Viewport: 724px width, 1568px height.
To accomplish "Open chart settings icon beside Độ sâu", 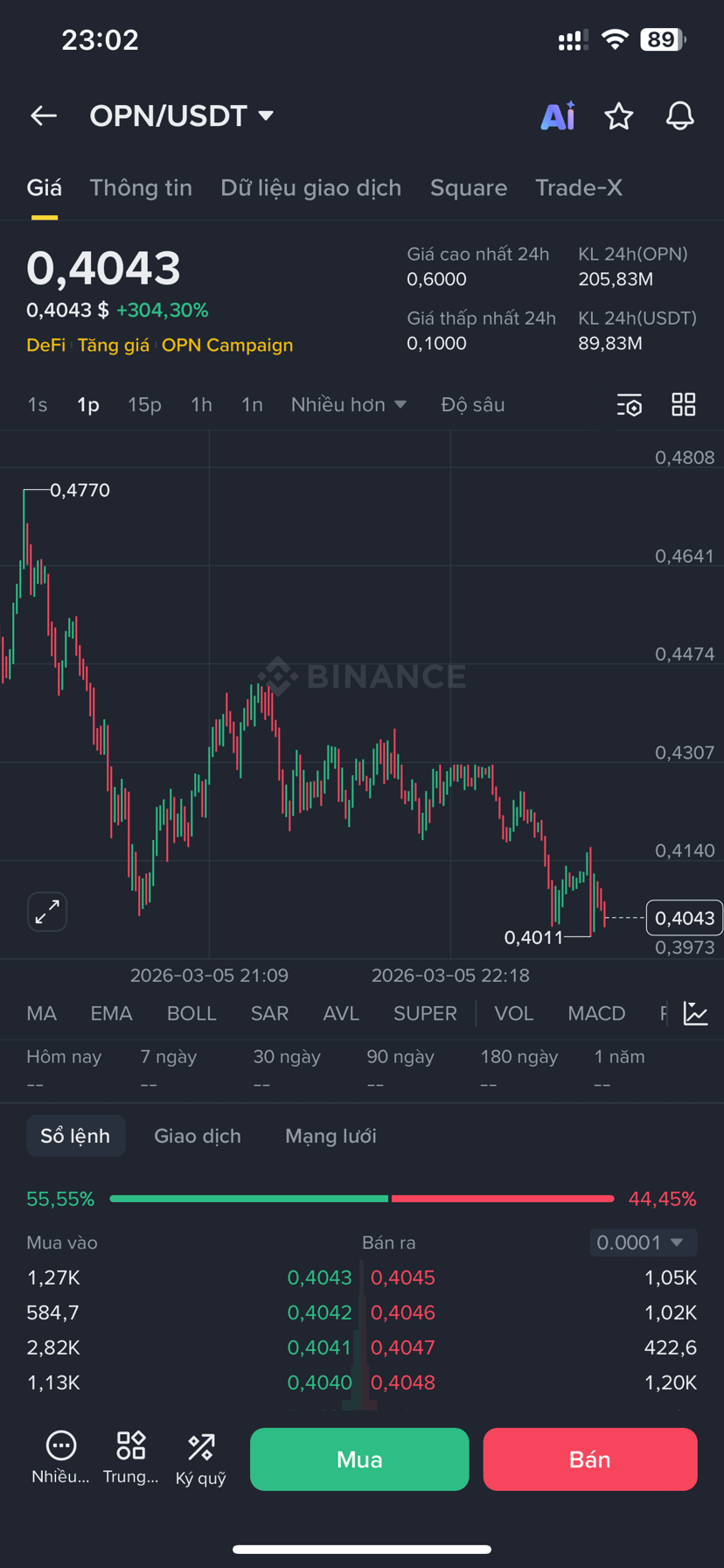I will point(630,405).
